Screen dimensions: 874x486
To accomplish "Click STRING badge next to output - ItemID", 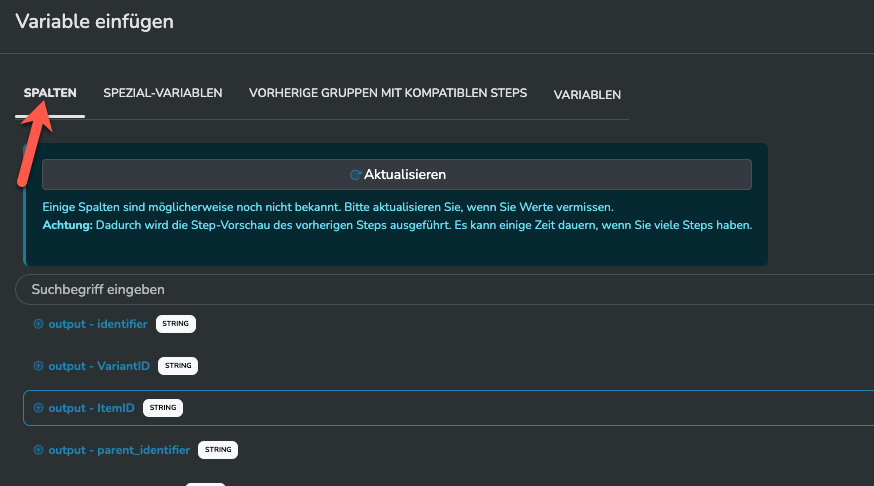I will (163, 408).
